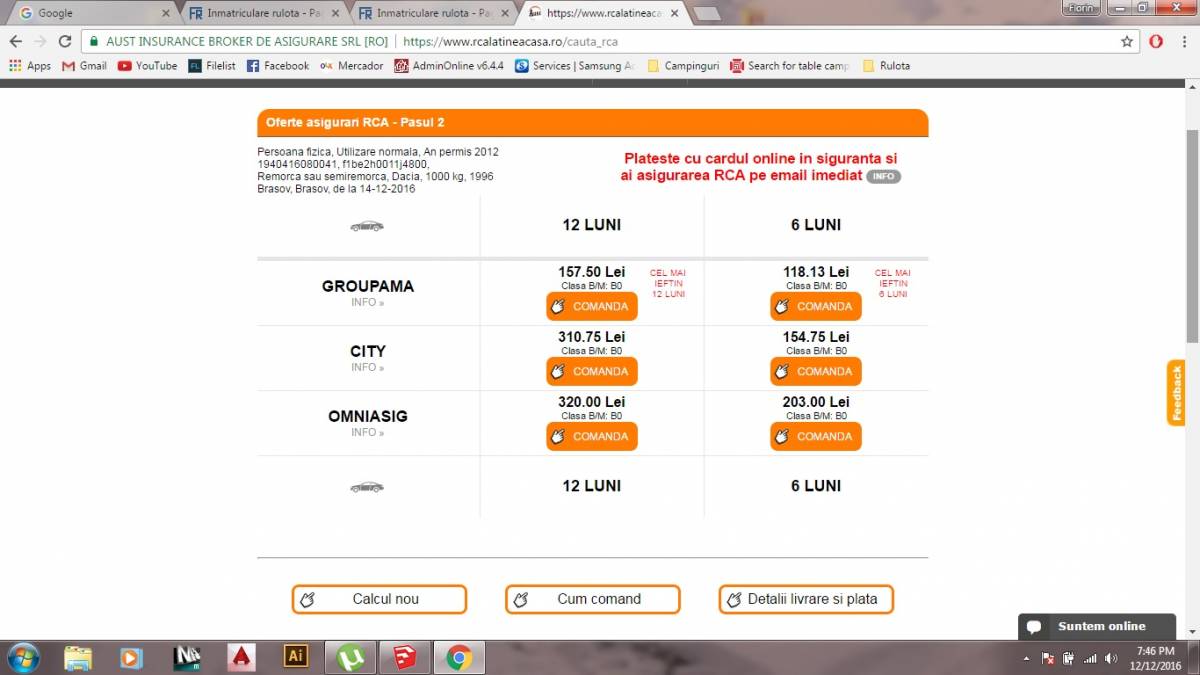This screenshot has width=1200, height=675.
Task: Click the Windows Start button
Action: [x=22, y=657]
